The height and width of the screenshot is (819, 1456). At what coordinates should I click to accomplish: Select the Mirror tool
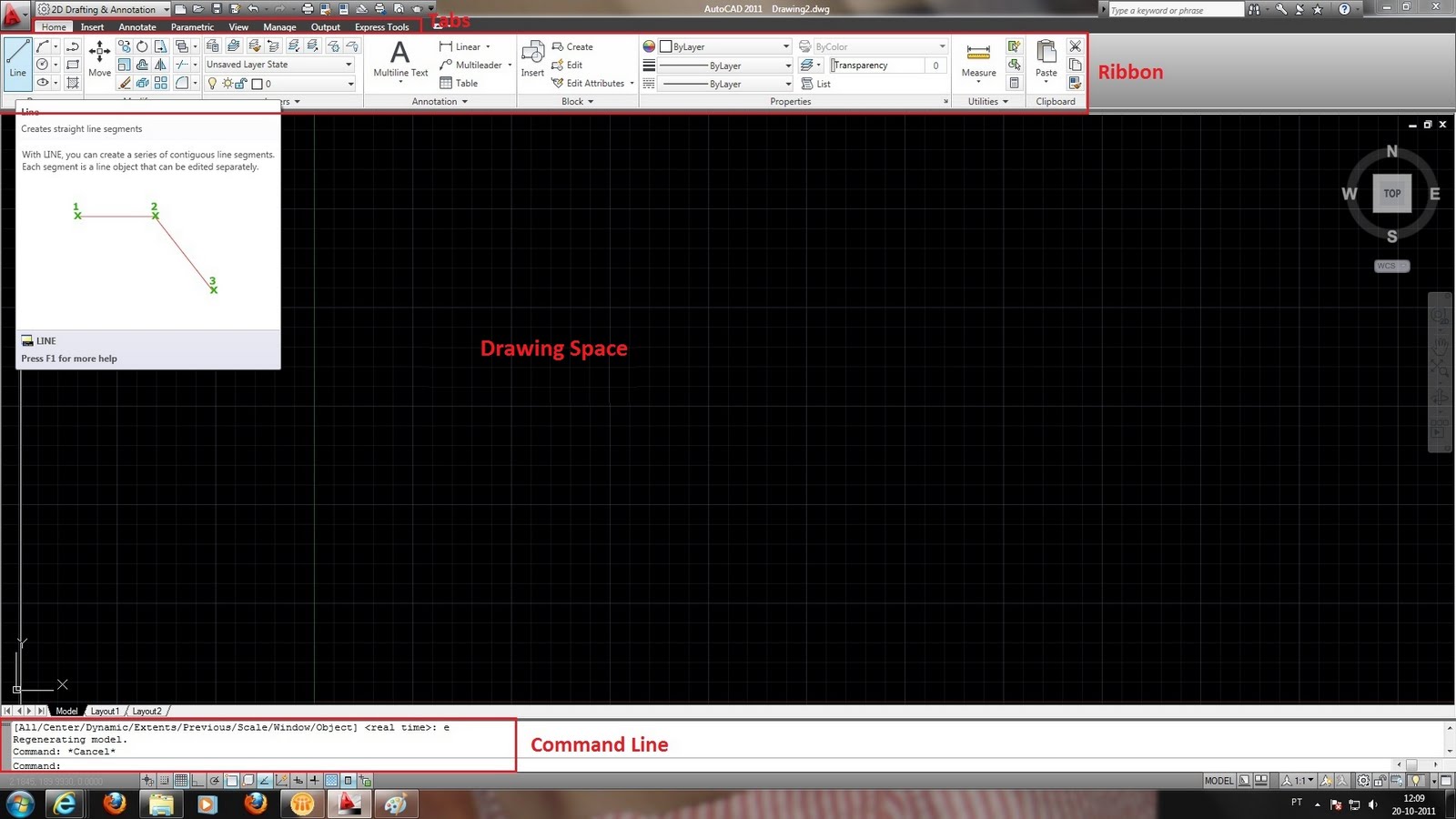(x=160, y=65)
